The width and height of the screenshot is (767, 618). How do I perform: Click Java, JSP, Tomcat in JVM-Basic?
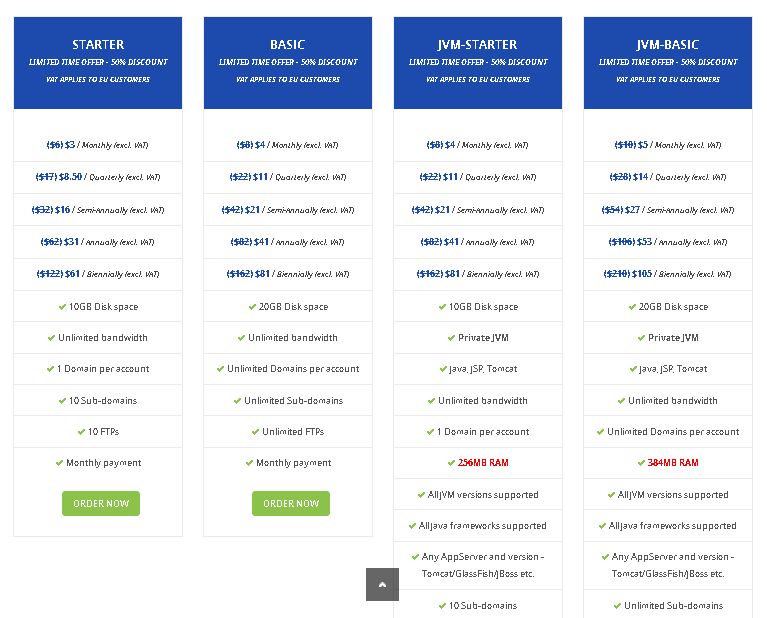click(x=673, y=369)
